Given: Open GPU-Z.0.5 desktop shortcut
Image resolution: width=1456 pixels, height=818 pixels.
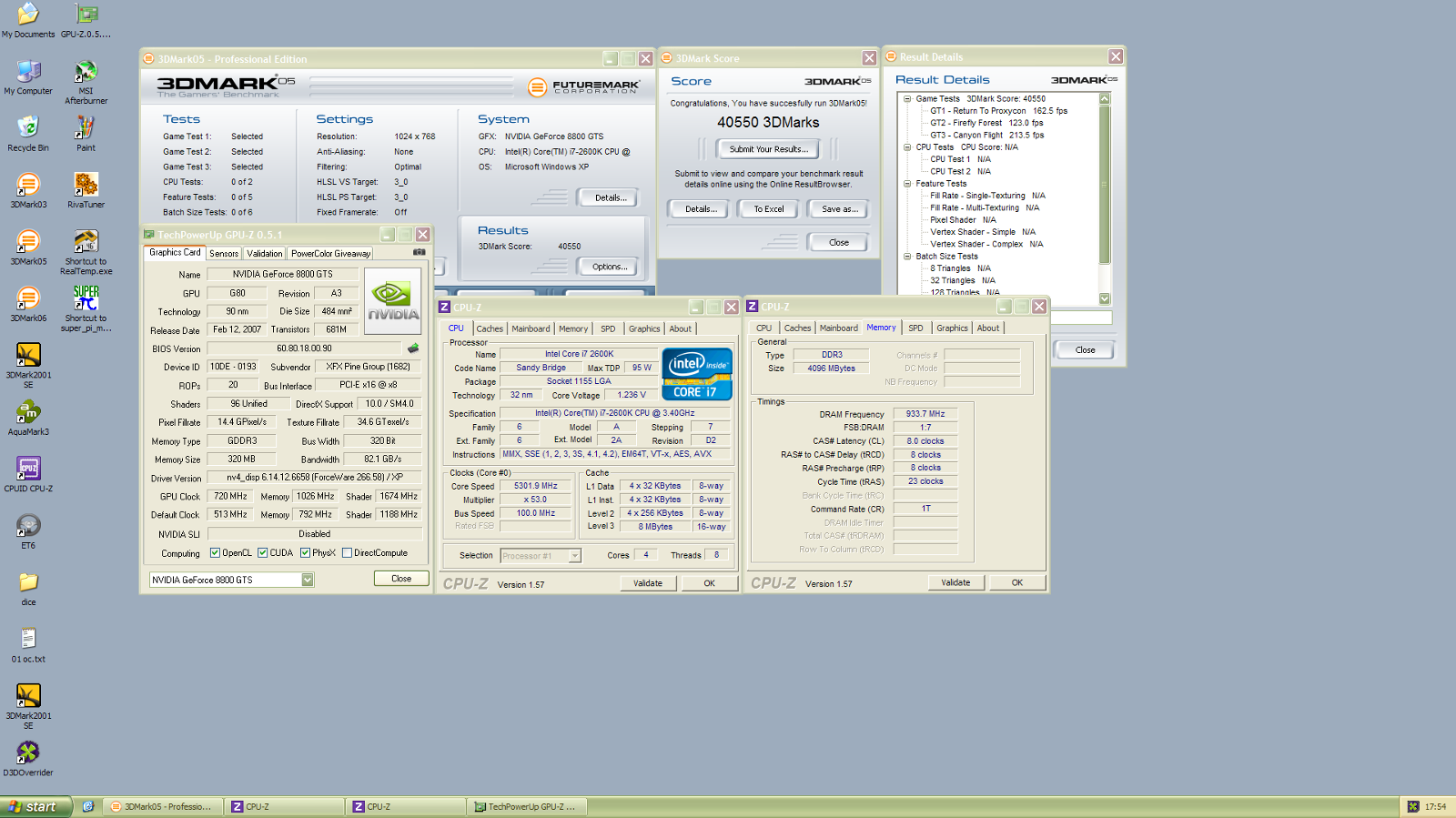Looking at the screenshot, I should point(86,20).
